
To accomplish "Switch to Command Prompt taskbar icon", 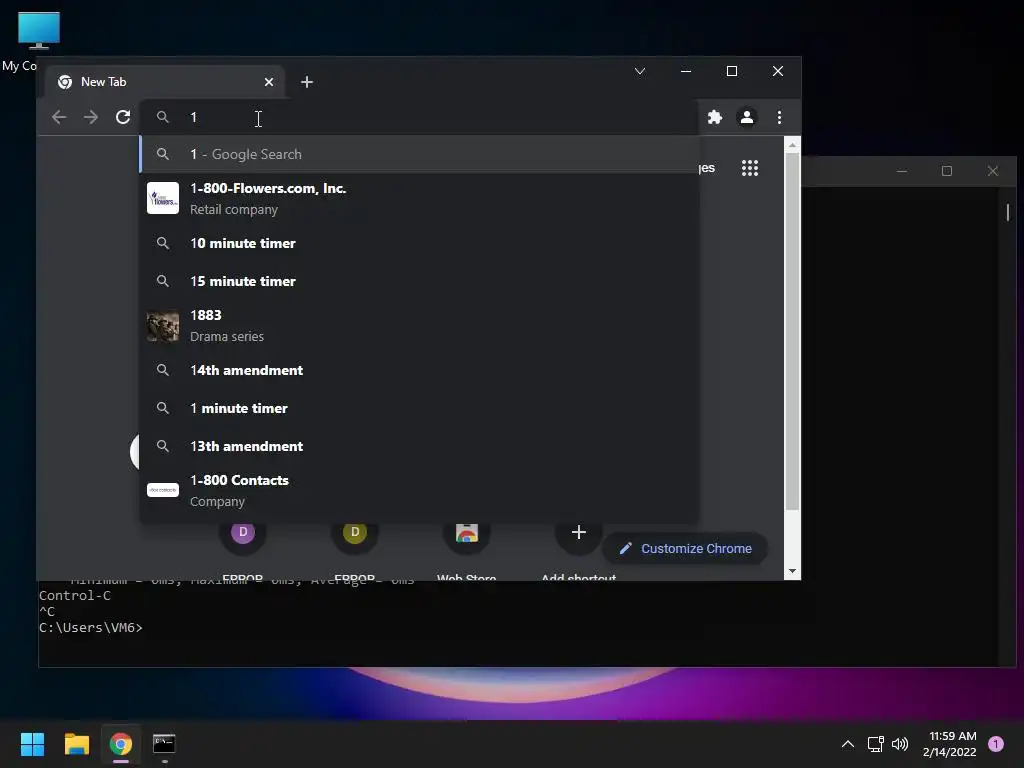I will pyautogui.click(x=164, y=744).
